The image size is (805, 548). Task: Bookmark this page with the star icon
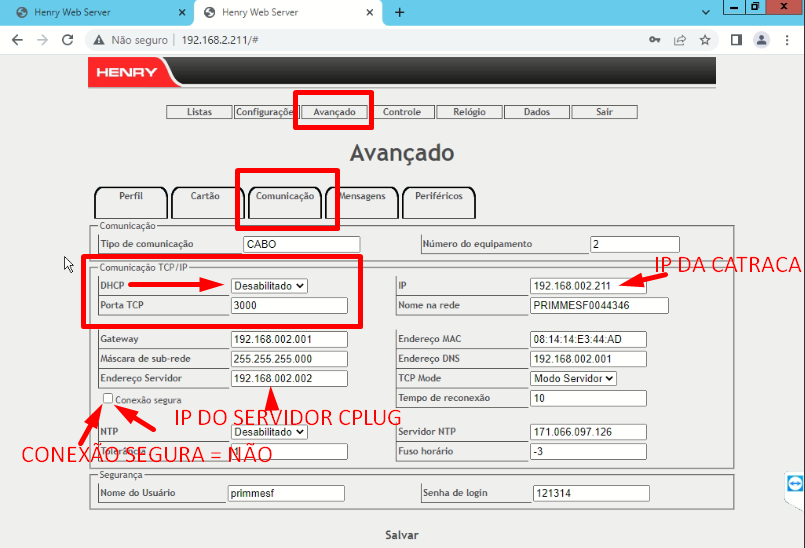point(705,40)
